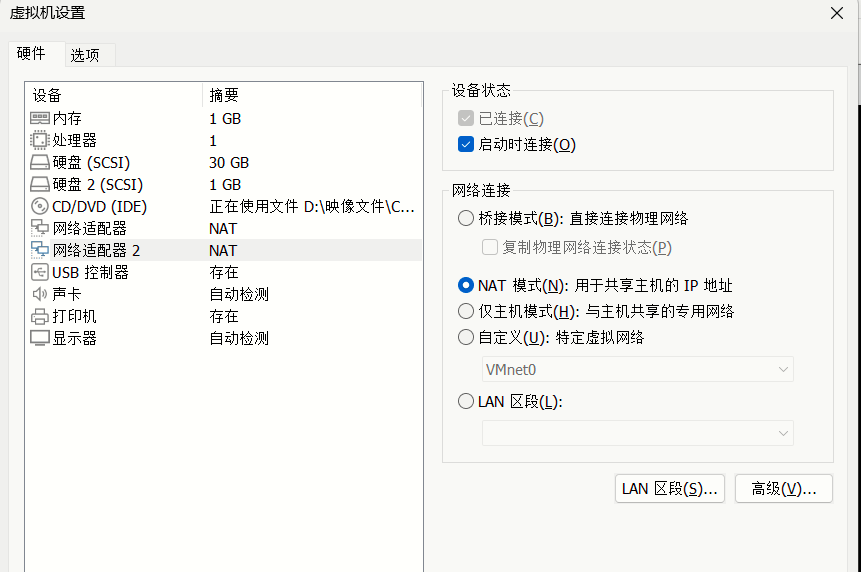Click the sound card (声卡) speaker icon

point(40,294)
